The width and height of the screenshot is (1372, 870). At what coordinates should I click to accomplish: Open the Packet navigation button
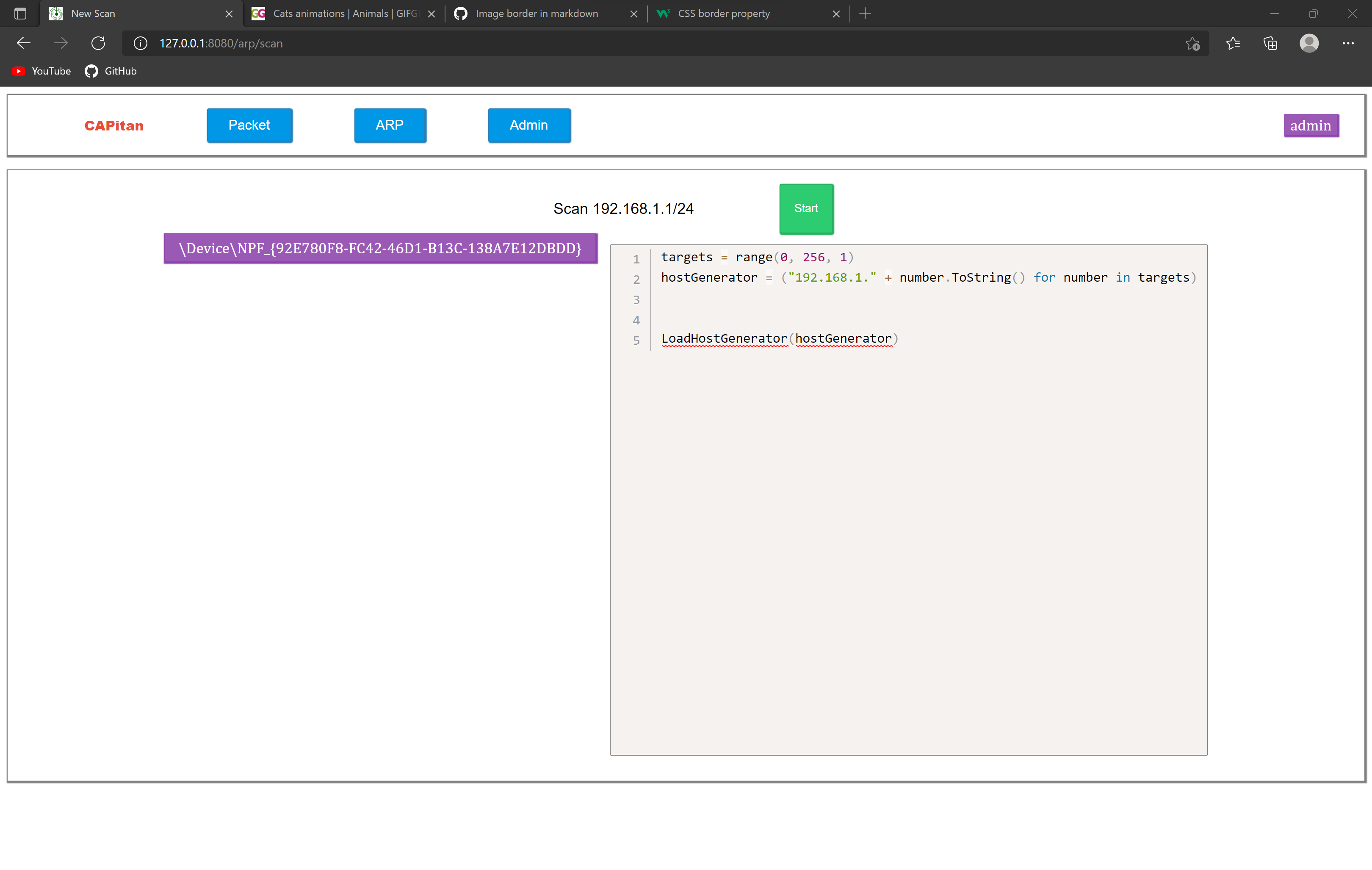pos(249,125)
